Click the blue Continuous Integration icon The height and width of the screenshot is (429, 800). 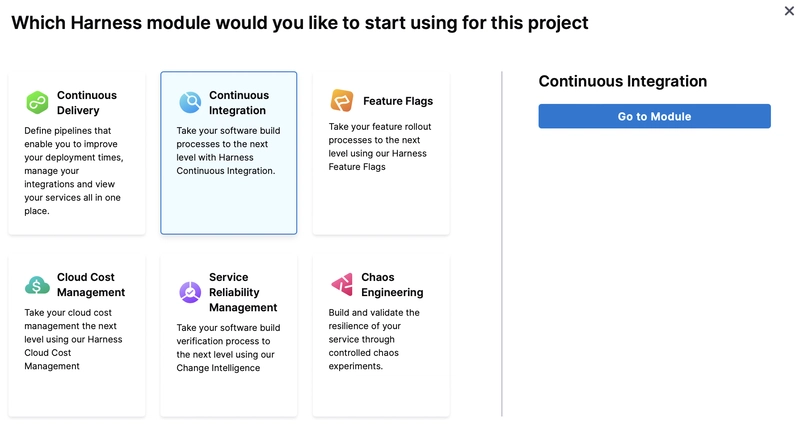190,103
